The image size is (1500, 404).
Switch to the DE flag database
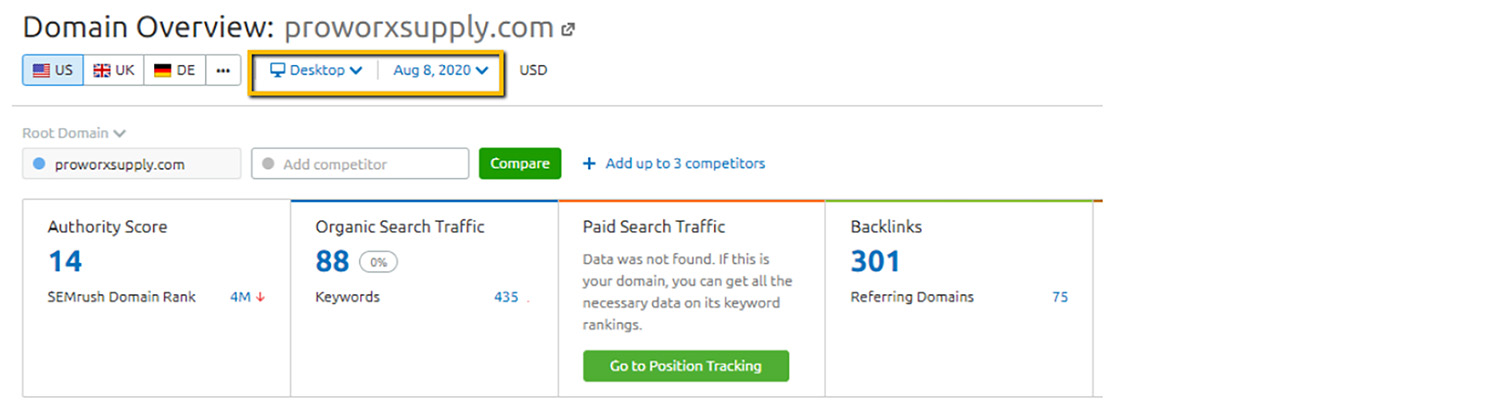175,70
